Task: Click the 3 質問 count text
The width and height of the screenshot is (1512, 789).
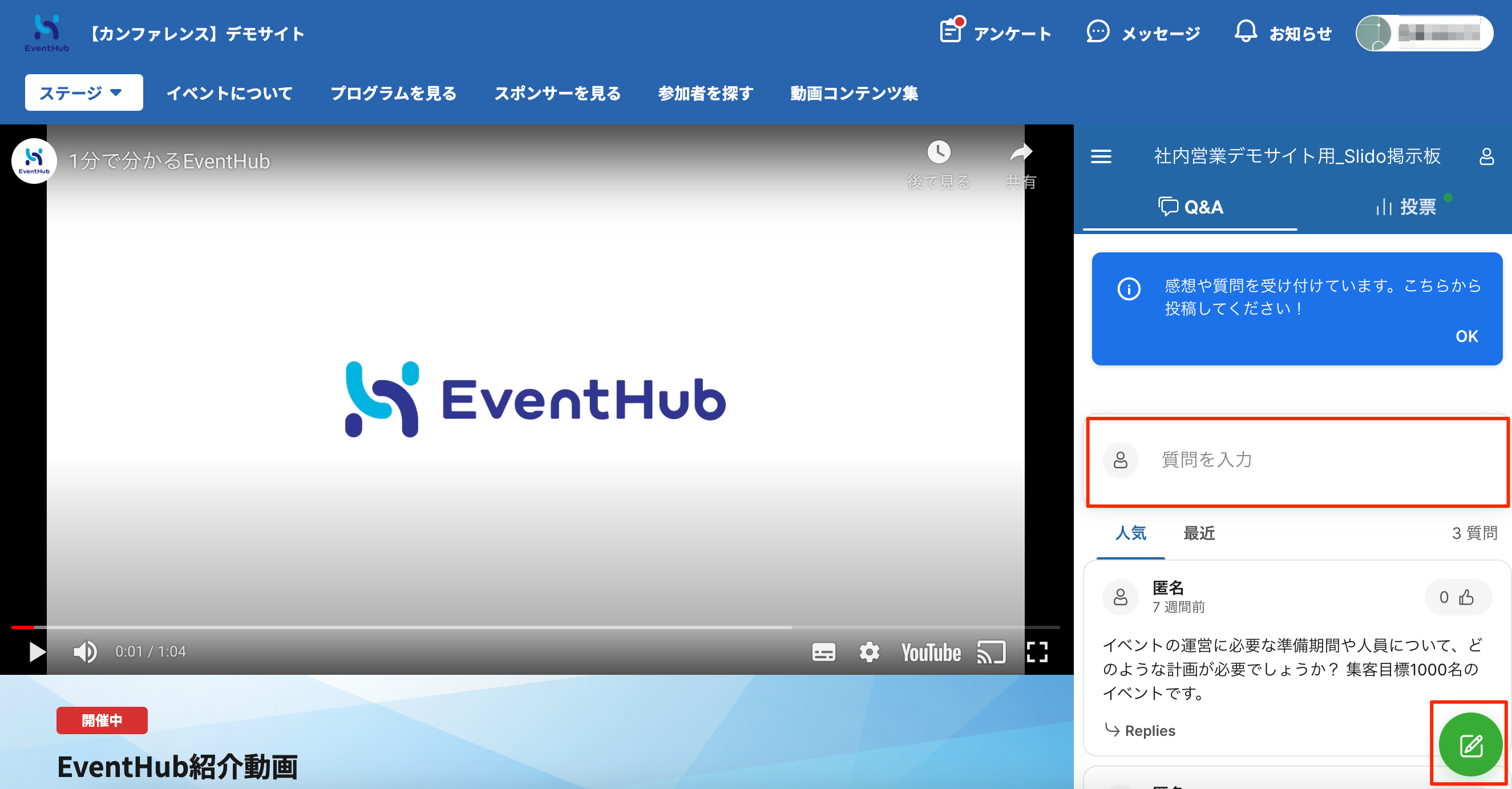Action: 1474,533
